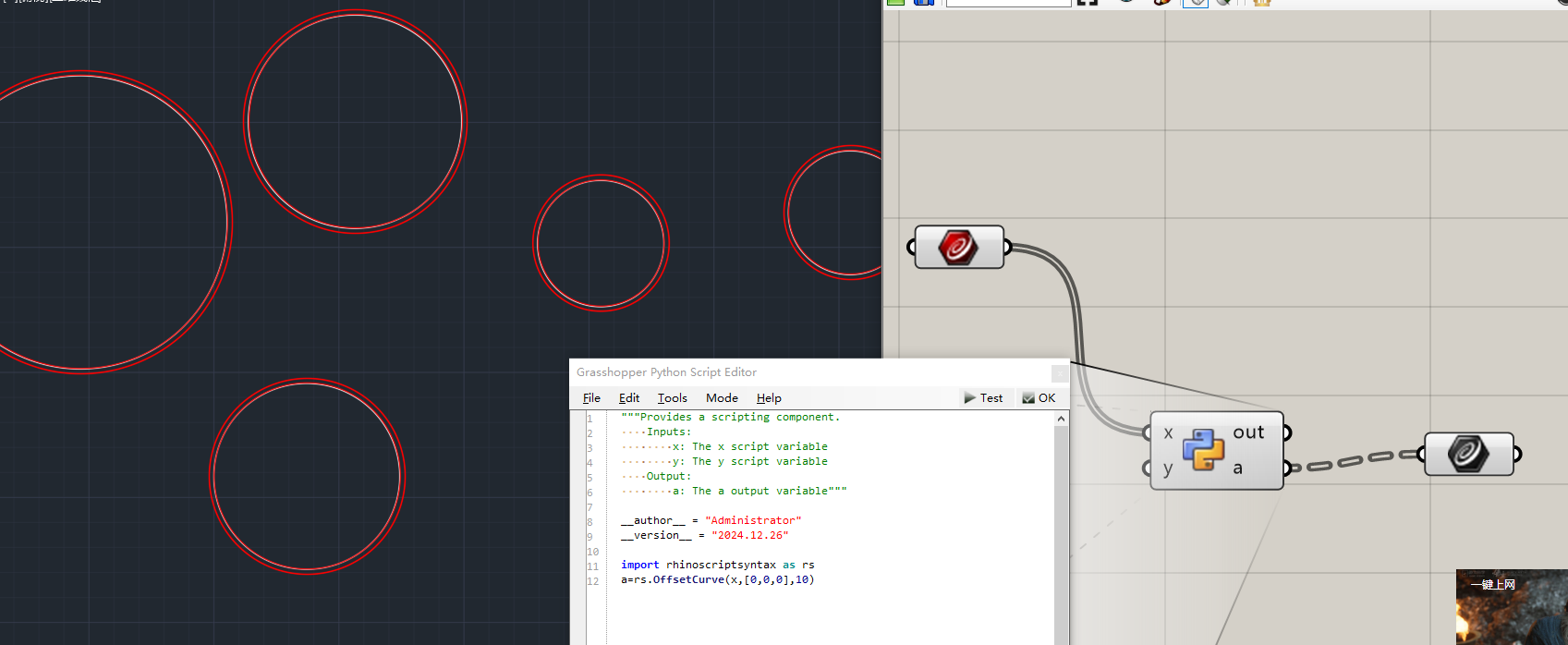Image resolution: width=1568 pixels, height=645 pixels.
Task: Click the a output on Python component
Action: tap(1238, 469)
